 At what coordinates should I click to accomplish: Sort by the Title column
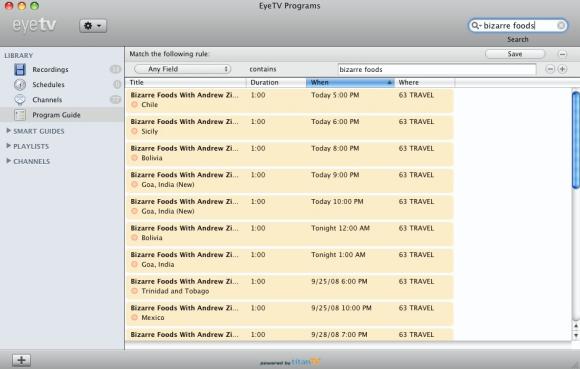click(x=186, y=82)
